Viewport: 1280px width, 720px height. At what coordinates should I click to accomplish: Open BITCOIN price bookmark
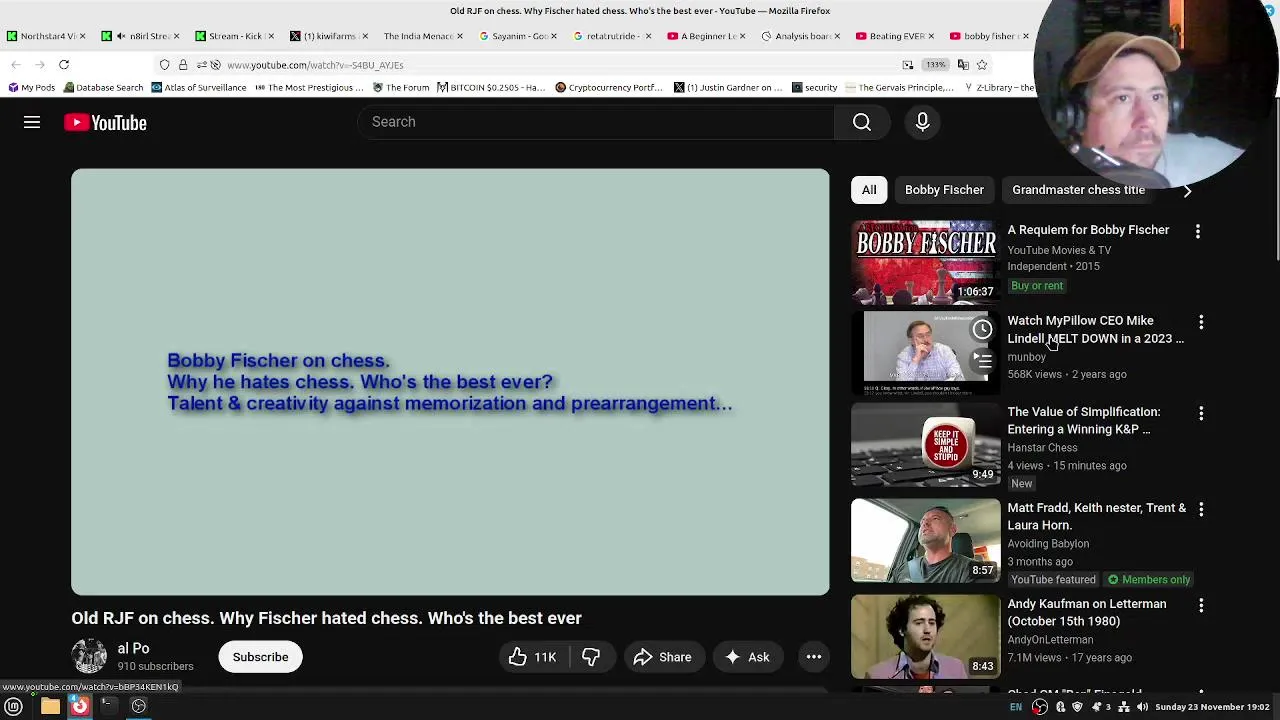491,87
